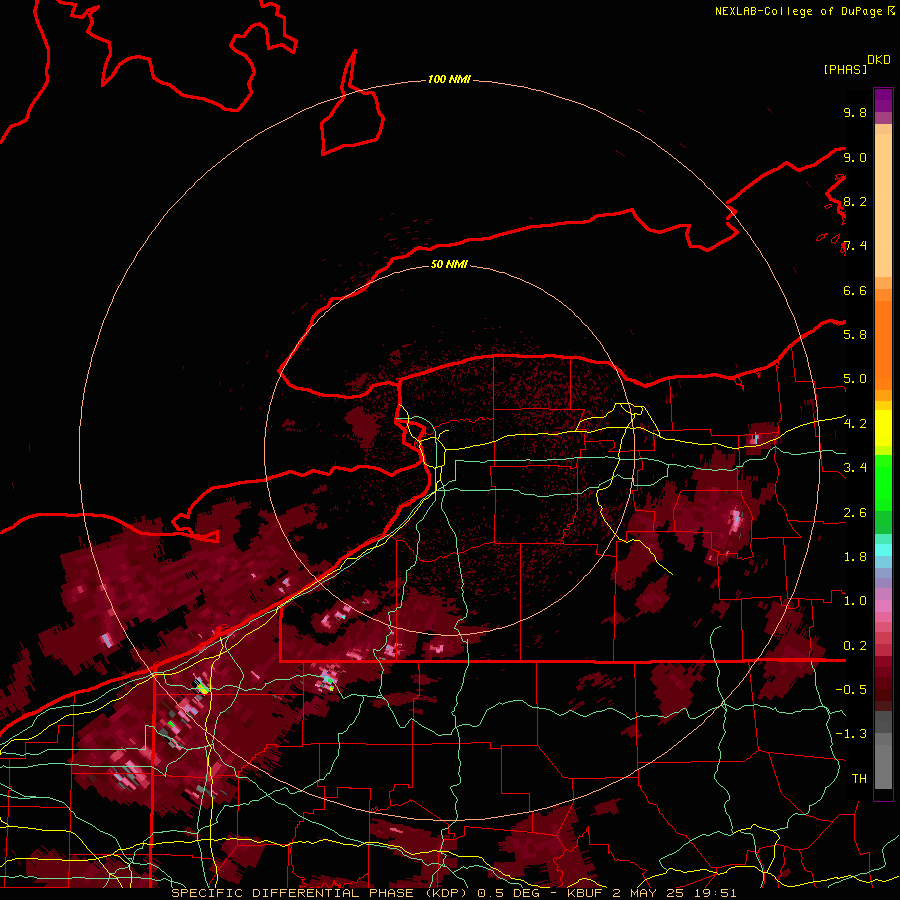900x900 pixels.
Task: Click the 6.6 value on the color scale
Action: pyautogui.click(x=855, y=290)
